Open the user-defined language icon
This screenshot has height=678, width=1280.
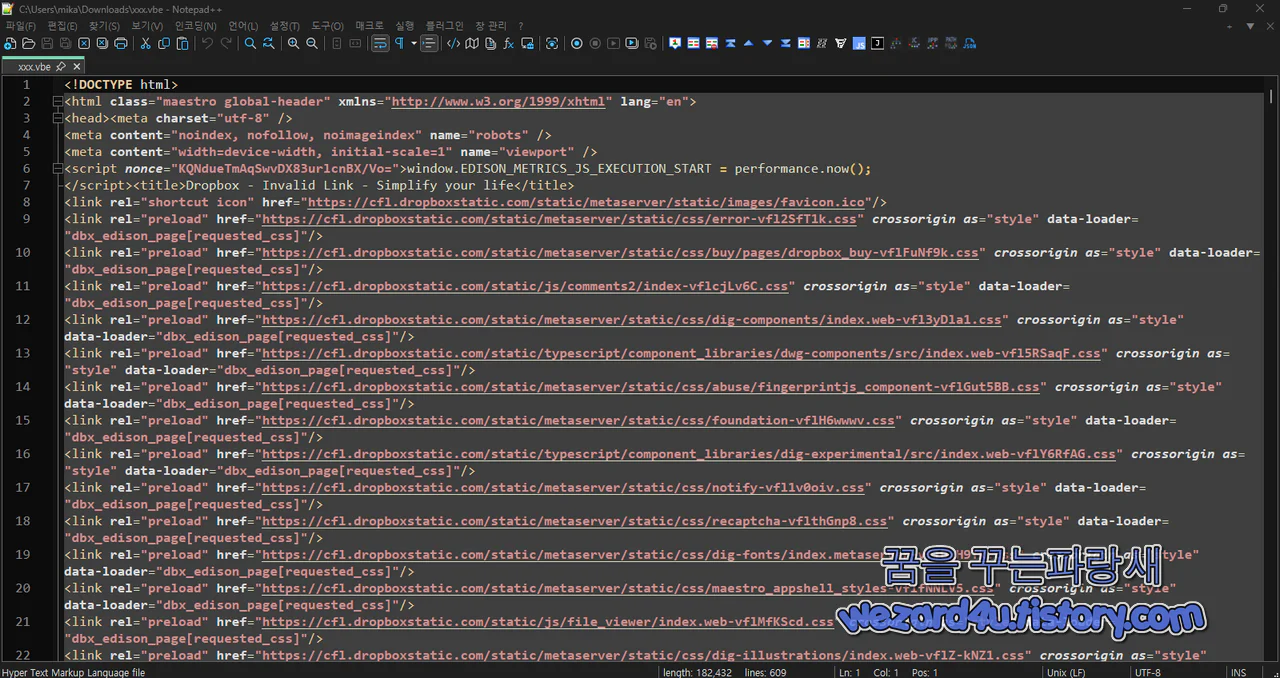pos(453,44)
